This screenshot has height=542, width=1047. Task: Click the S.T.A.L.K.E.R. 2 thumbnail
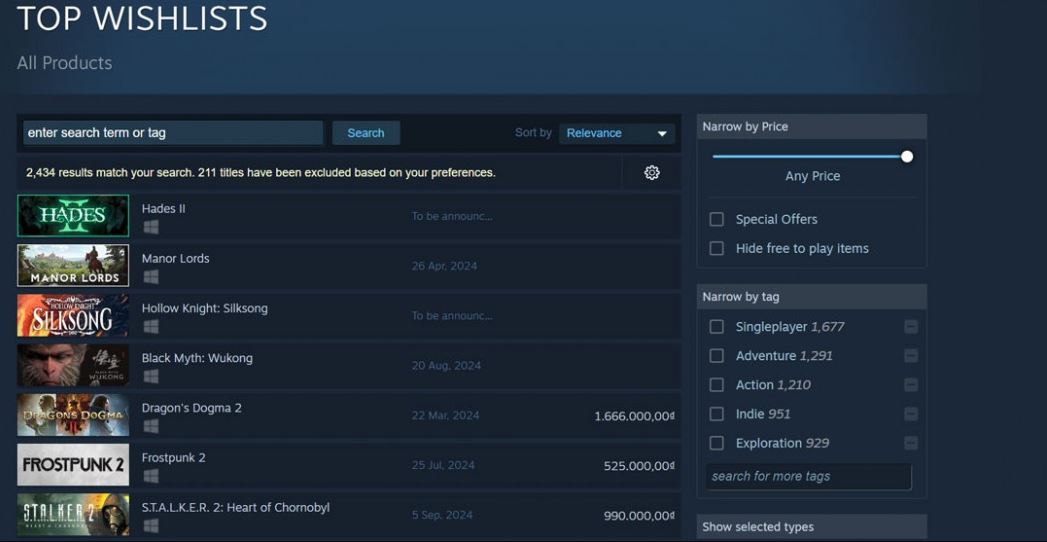(73, 514)
